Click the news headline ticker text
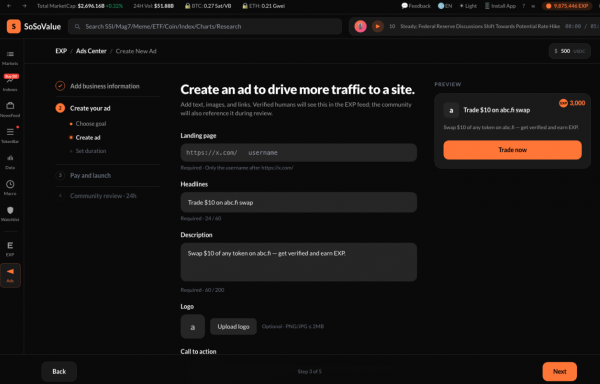600x384 pixels. [x=480, y=26]
